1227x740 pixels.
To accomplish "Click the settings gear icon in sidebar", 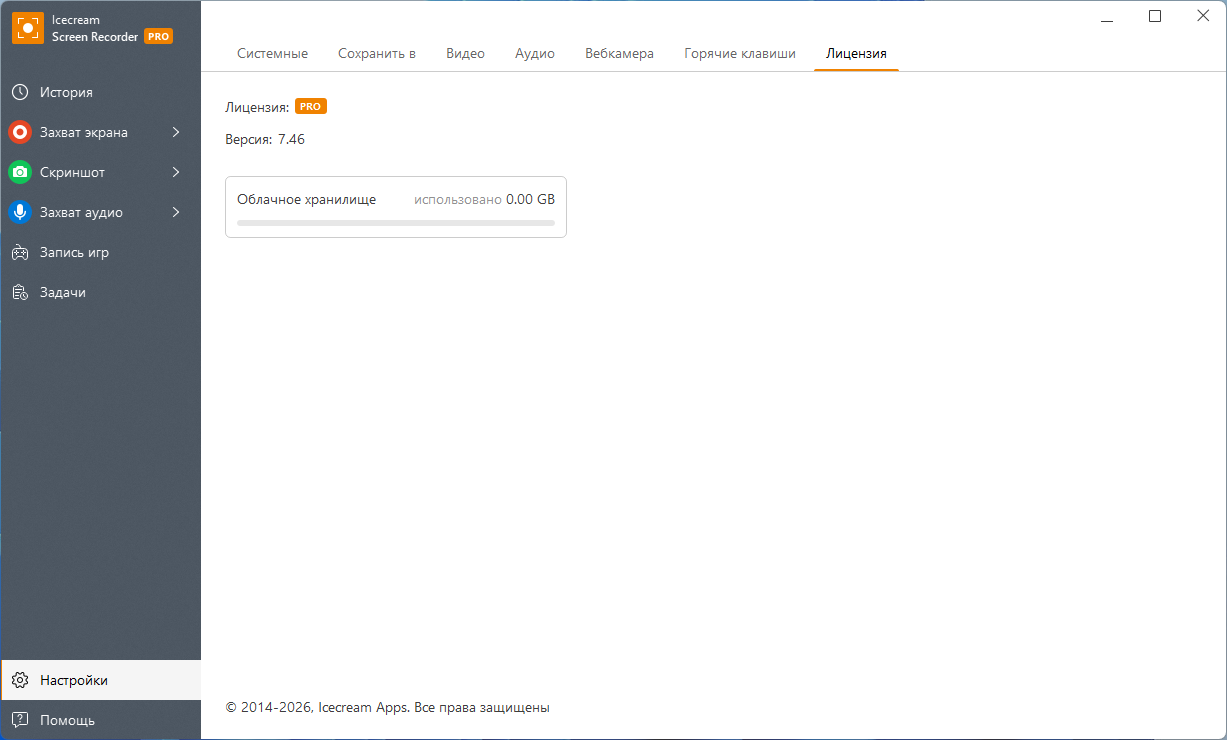I will pos(20,680).
